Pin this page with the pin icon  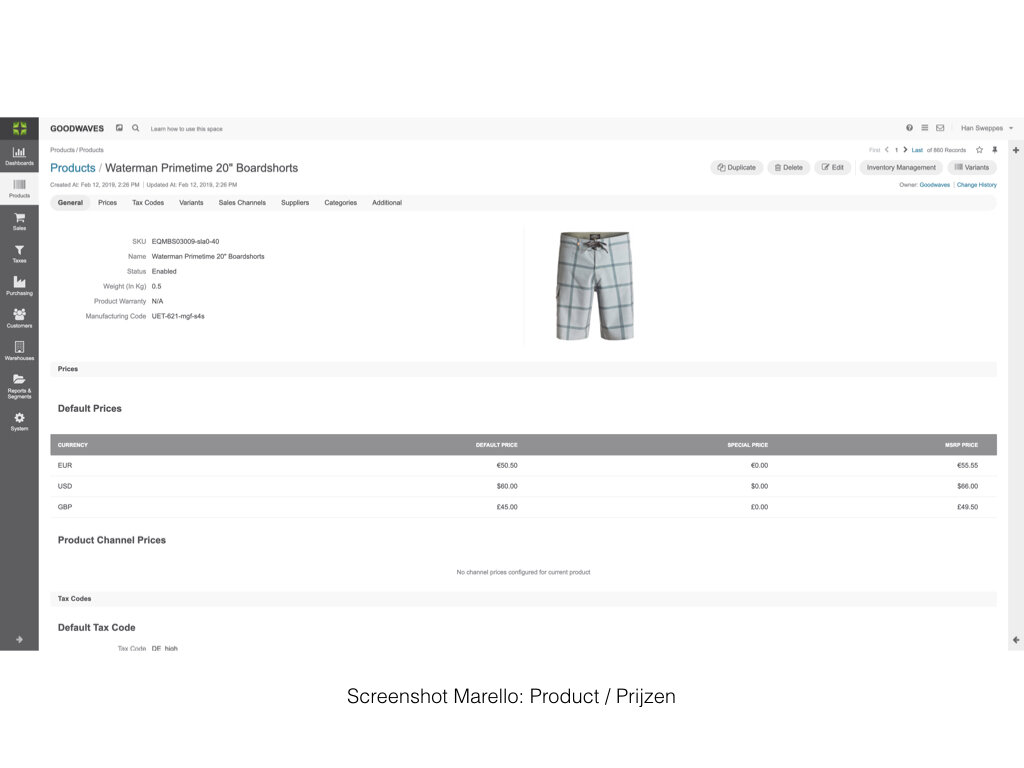994,150
